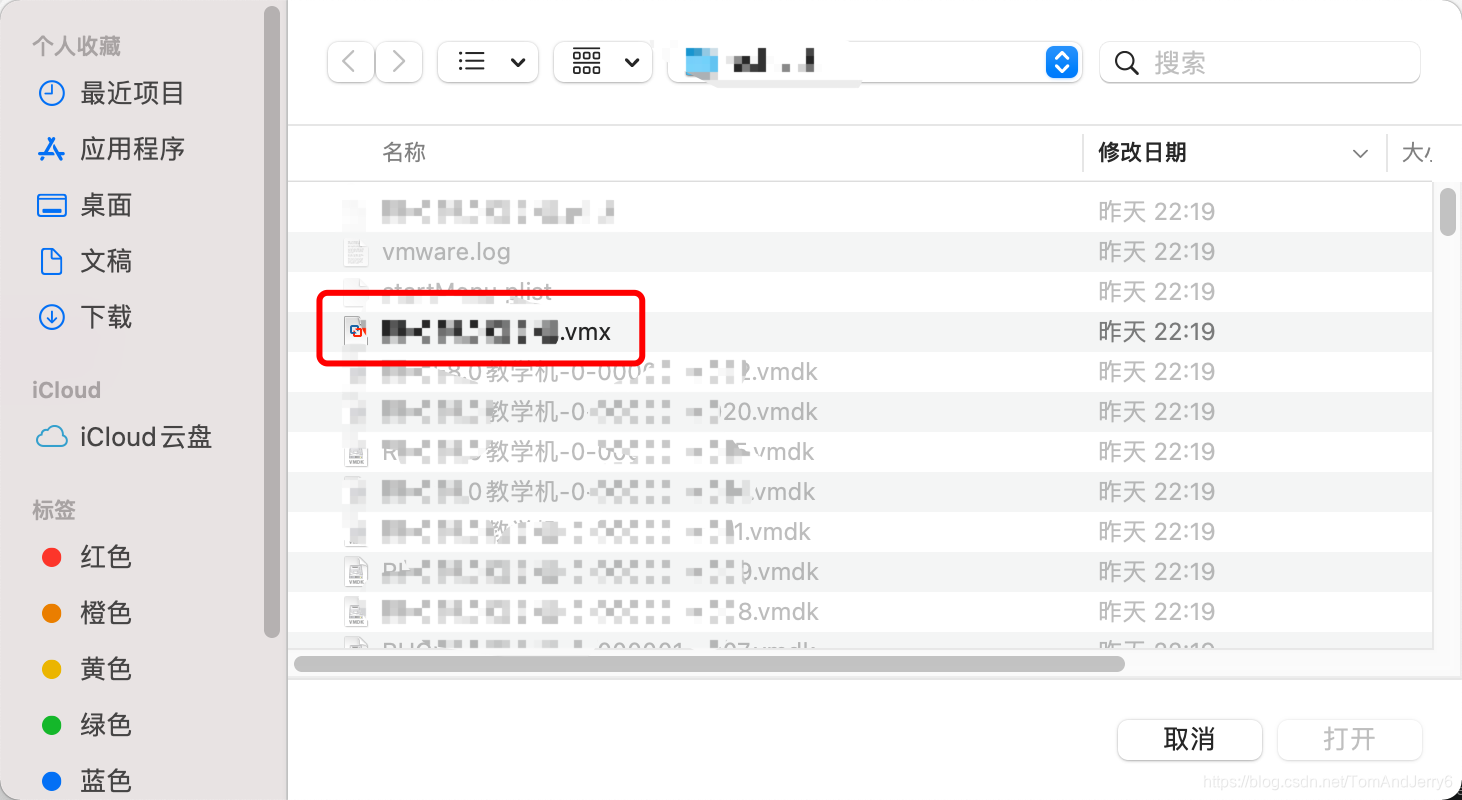Click the applications icon beside 应用程序
Image resolution: width=1462 pixels, height=800 pixels.
click(x=51, y=149)
